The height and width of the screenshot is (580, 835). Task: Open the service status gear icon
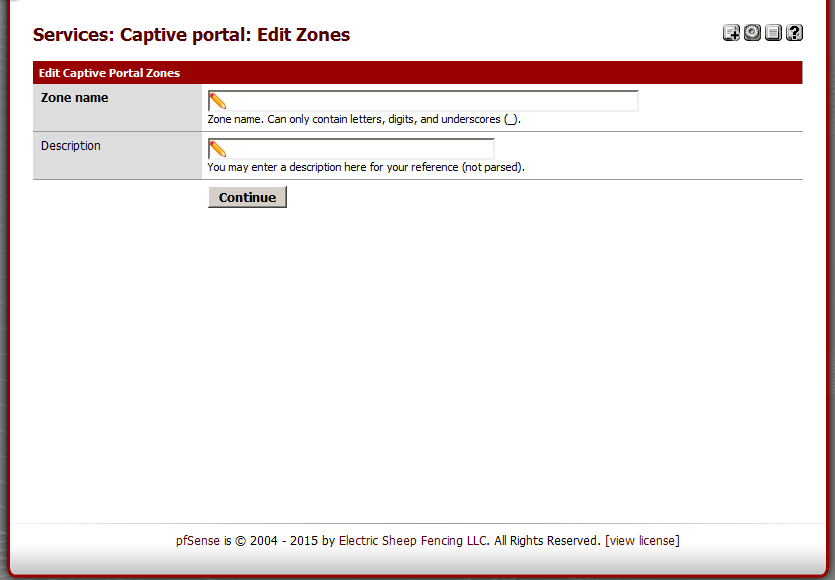[752, 33]
